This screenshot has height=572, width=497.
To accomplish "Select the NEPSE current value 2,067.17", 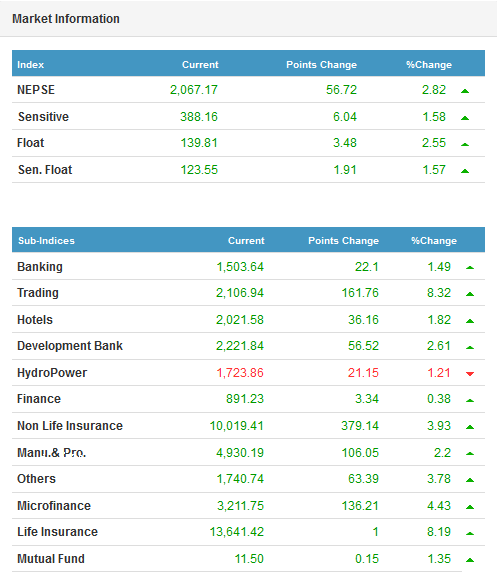I will click(194, 90).
